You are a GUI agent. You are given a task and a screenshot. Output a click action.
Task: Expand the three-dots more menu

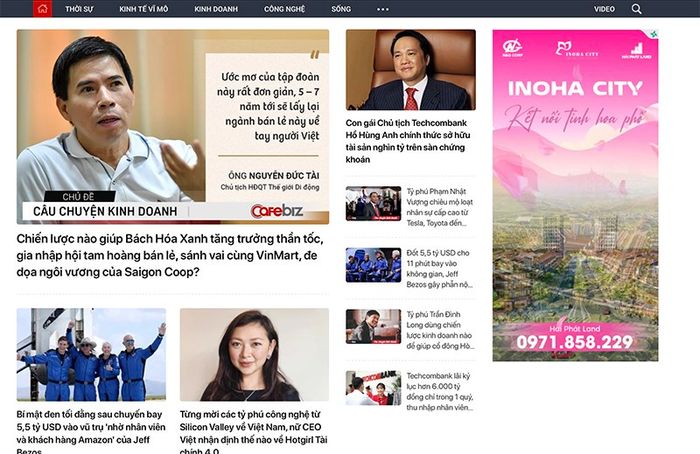click(383, 9)
